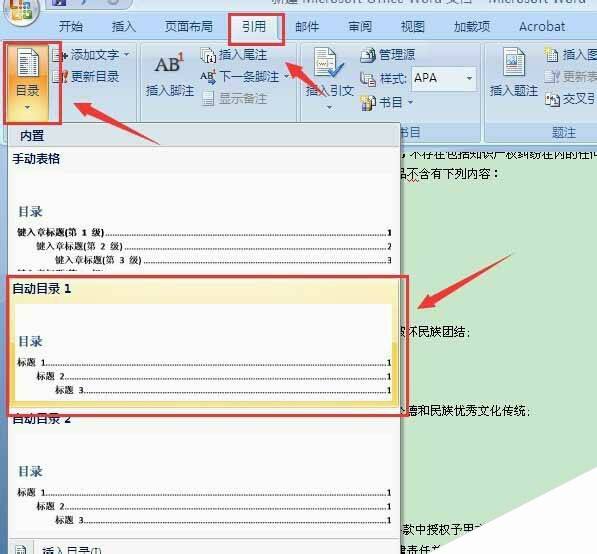Viewport: 597px width, 554px height.
Task: Expand the 添加文字 dropdown arrow
Action: [126, 55]
